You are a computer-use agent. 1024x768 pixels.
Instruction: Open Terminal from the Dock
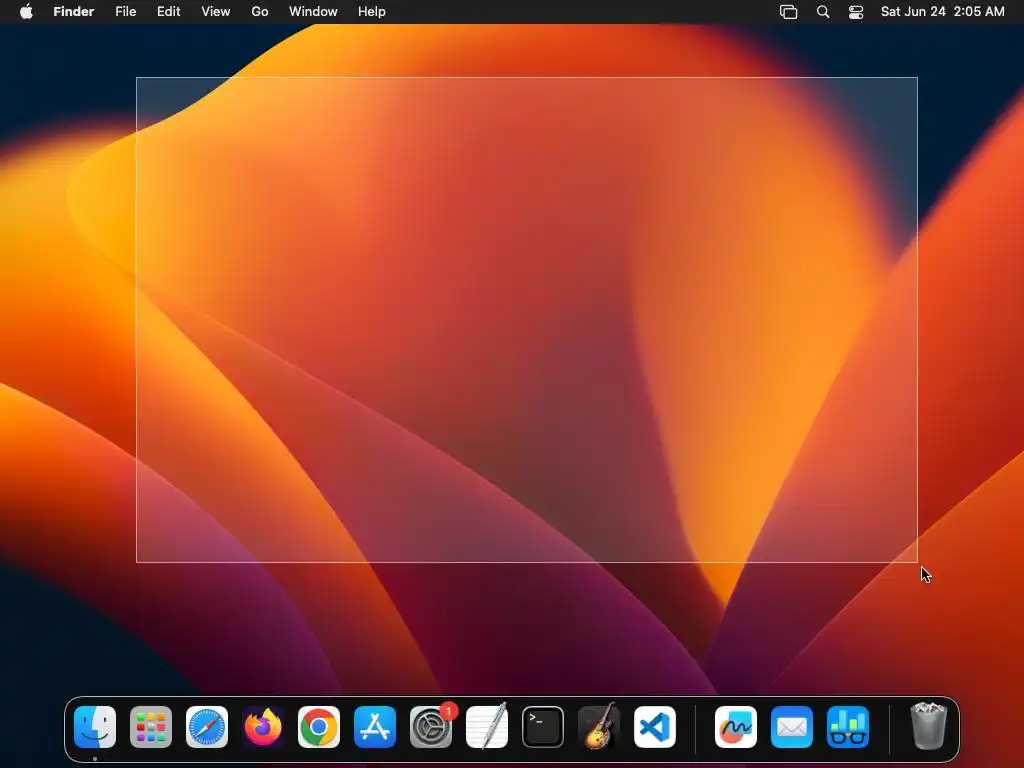[x=543, y=727]
